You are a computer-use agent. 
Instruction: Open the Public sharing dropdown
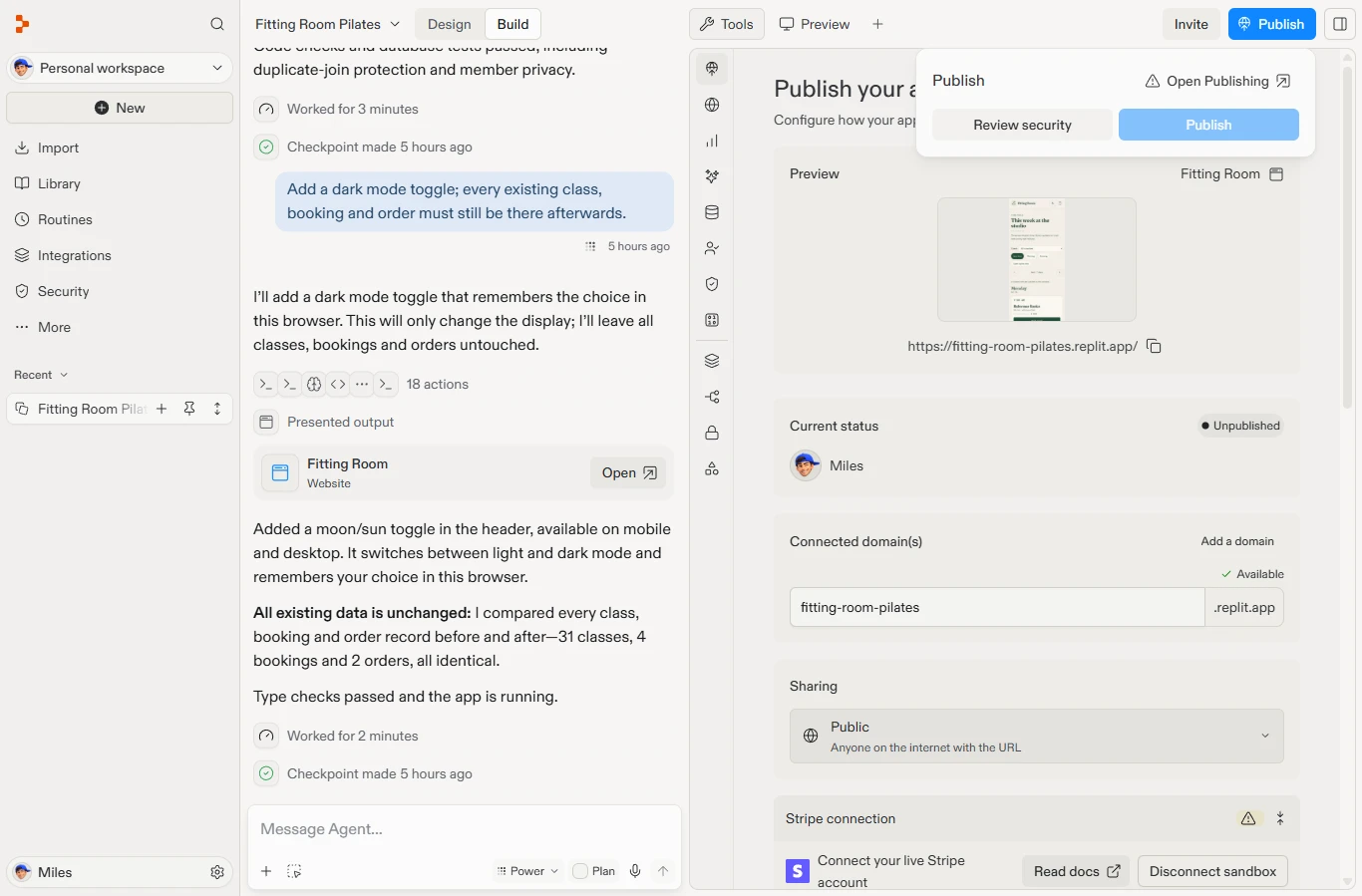pos(1036,737)
